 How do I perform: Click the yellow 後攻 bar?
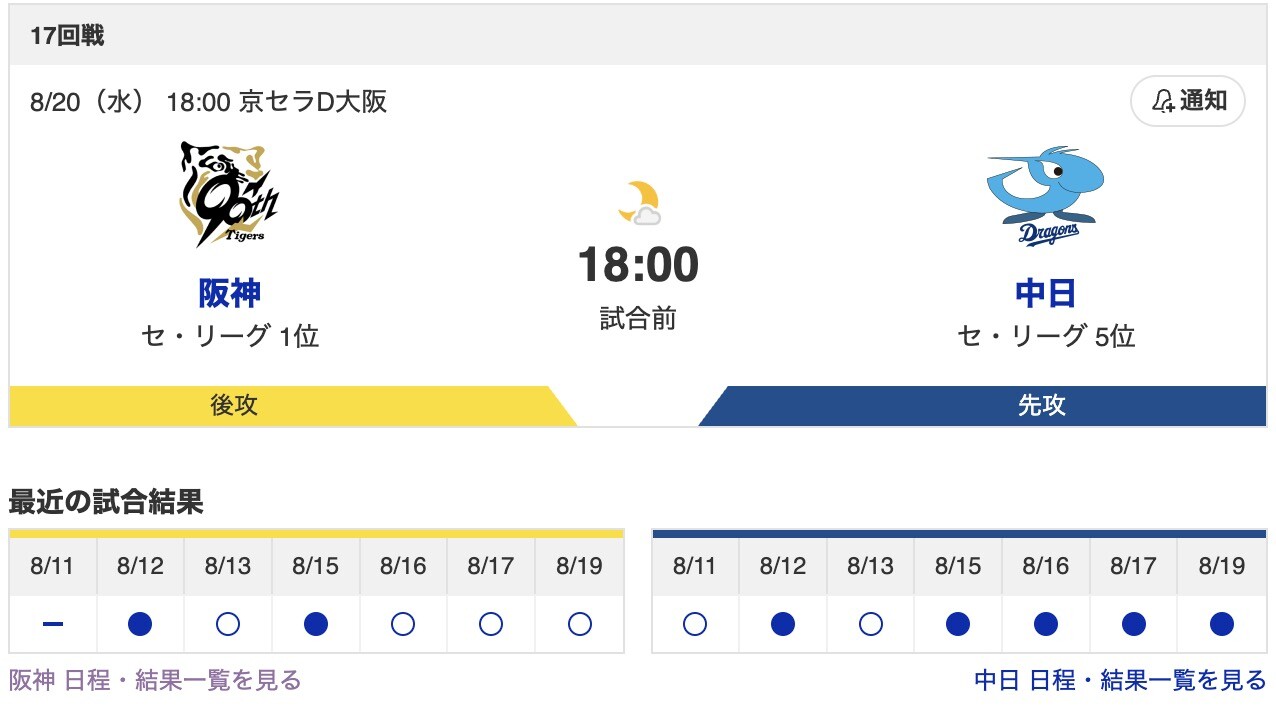[x=234, y=405]
